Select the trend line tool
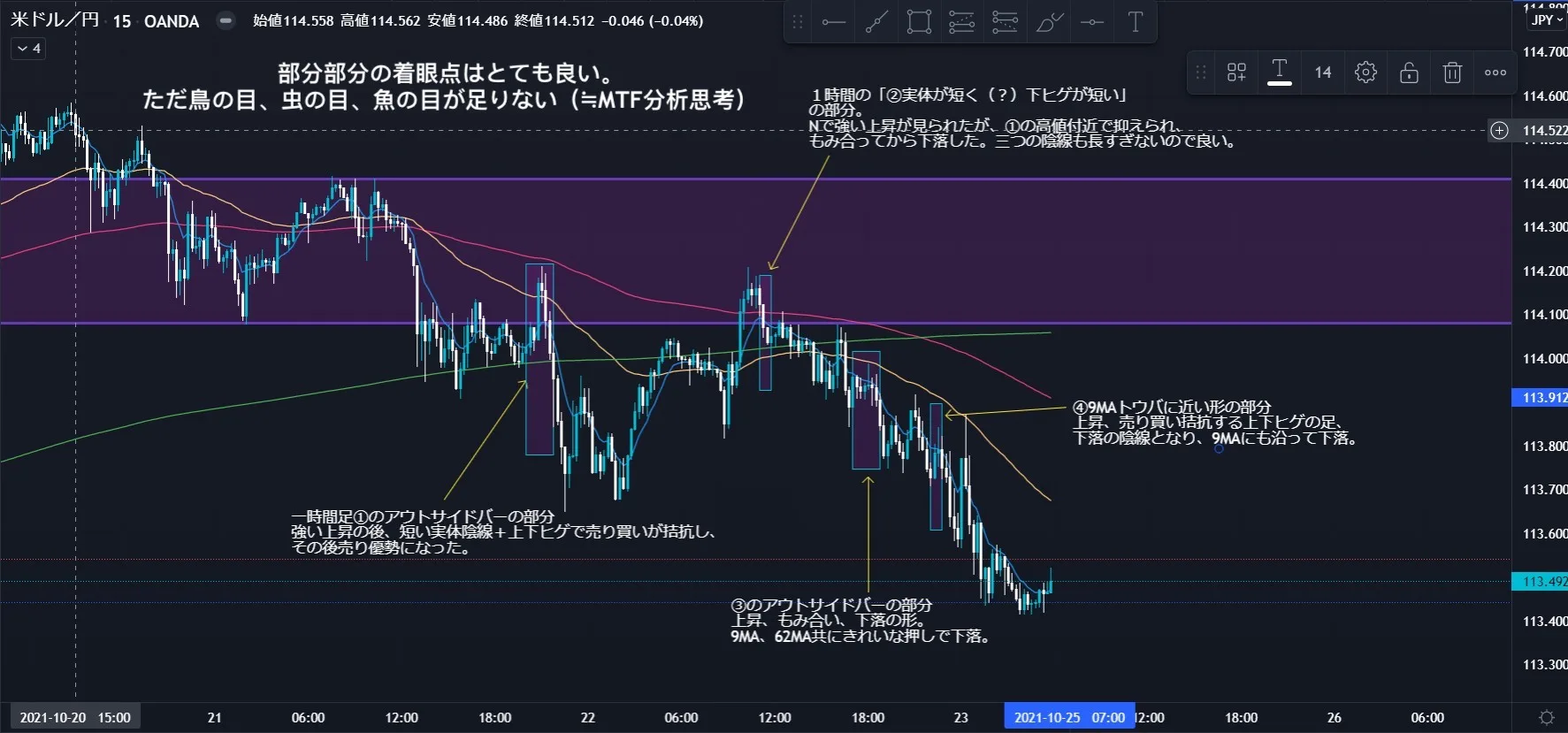The width and height of the screenshot is (1568, 733). [x=876, y=22]
